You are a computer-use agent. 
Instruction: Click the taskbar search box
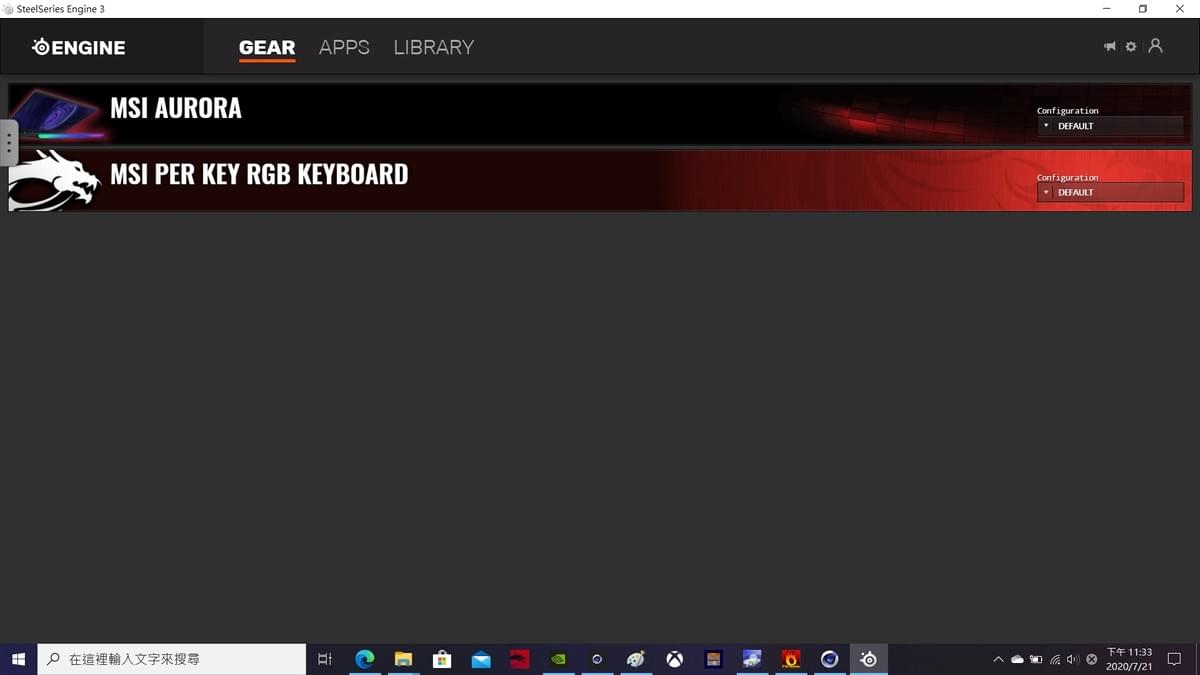[x=172, y=659]
